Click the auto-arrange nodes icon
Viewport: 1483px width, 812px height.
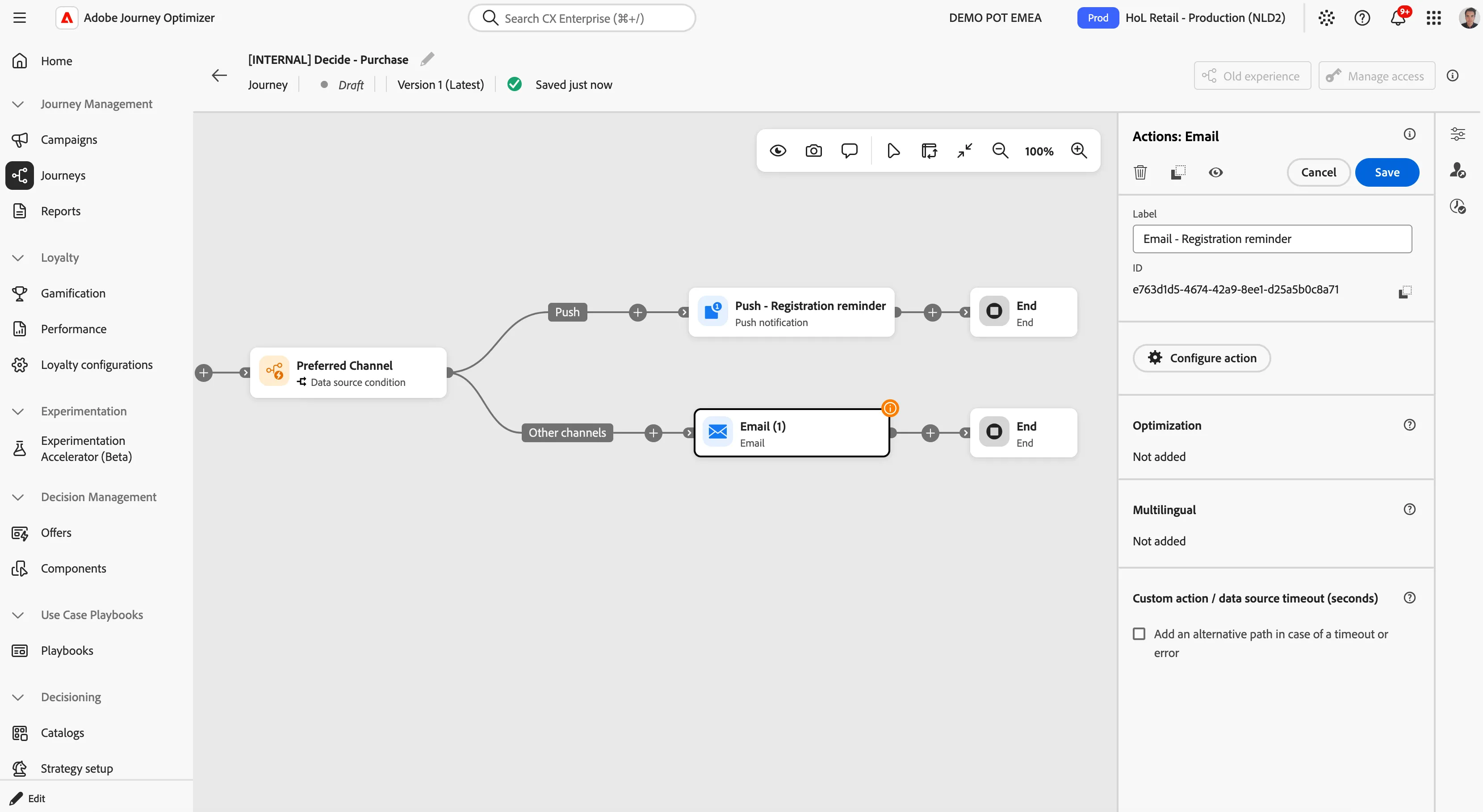pyautogui.click(x=929, y=151)
